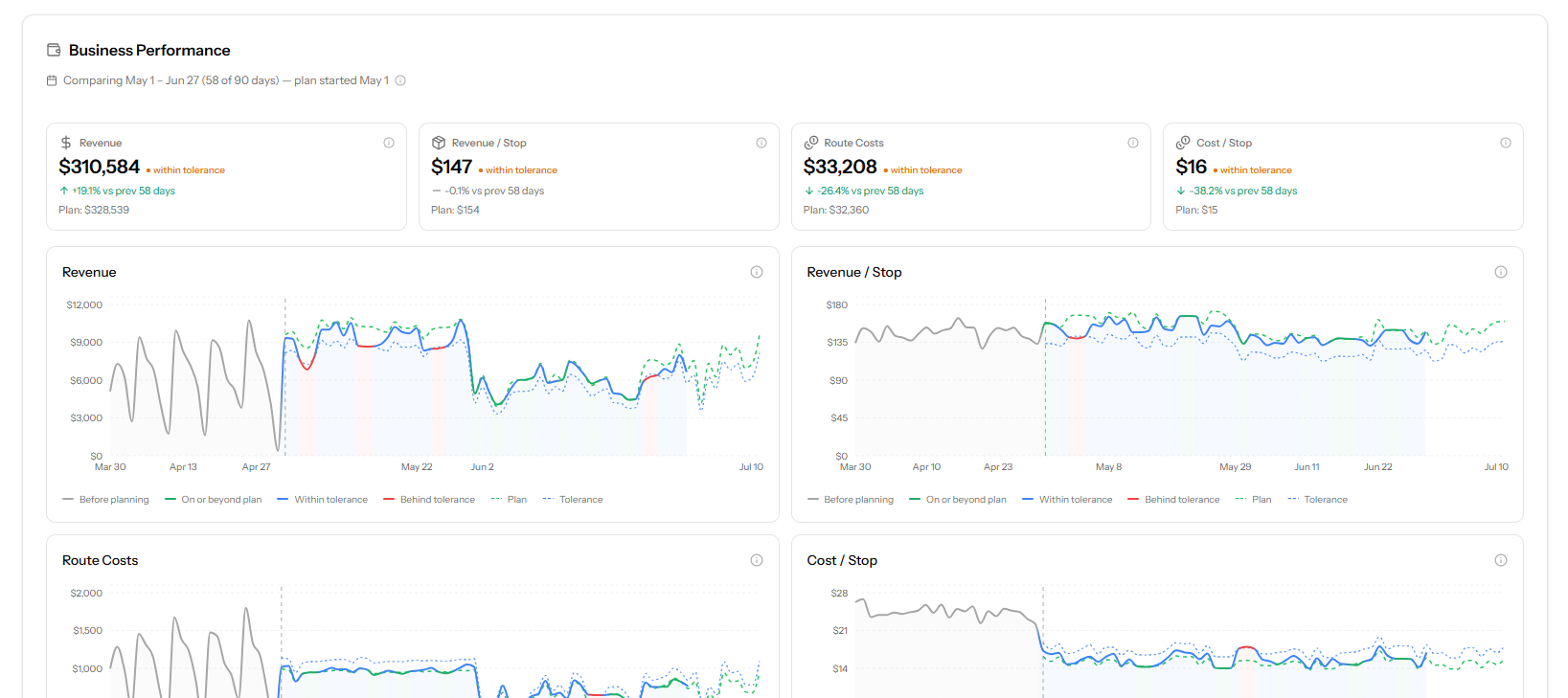This screenshot has width=1568, height=698.
Task: Click May 22 axis label in Revenue chart
Action: point(417,467)
